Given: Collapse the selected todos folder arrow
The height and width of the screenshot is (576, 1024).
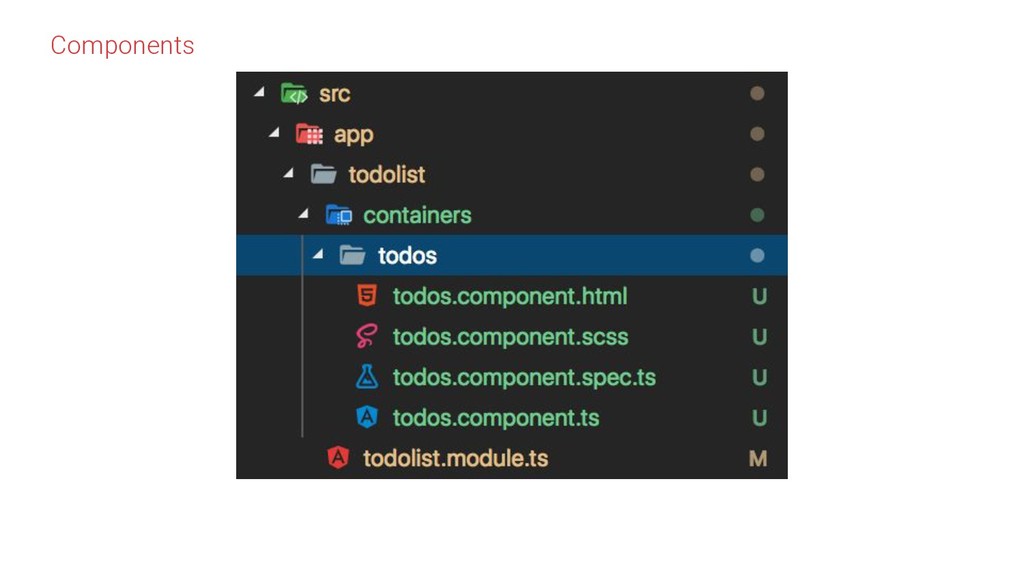Looking at the screenshot, I should 319,255.
